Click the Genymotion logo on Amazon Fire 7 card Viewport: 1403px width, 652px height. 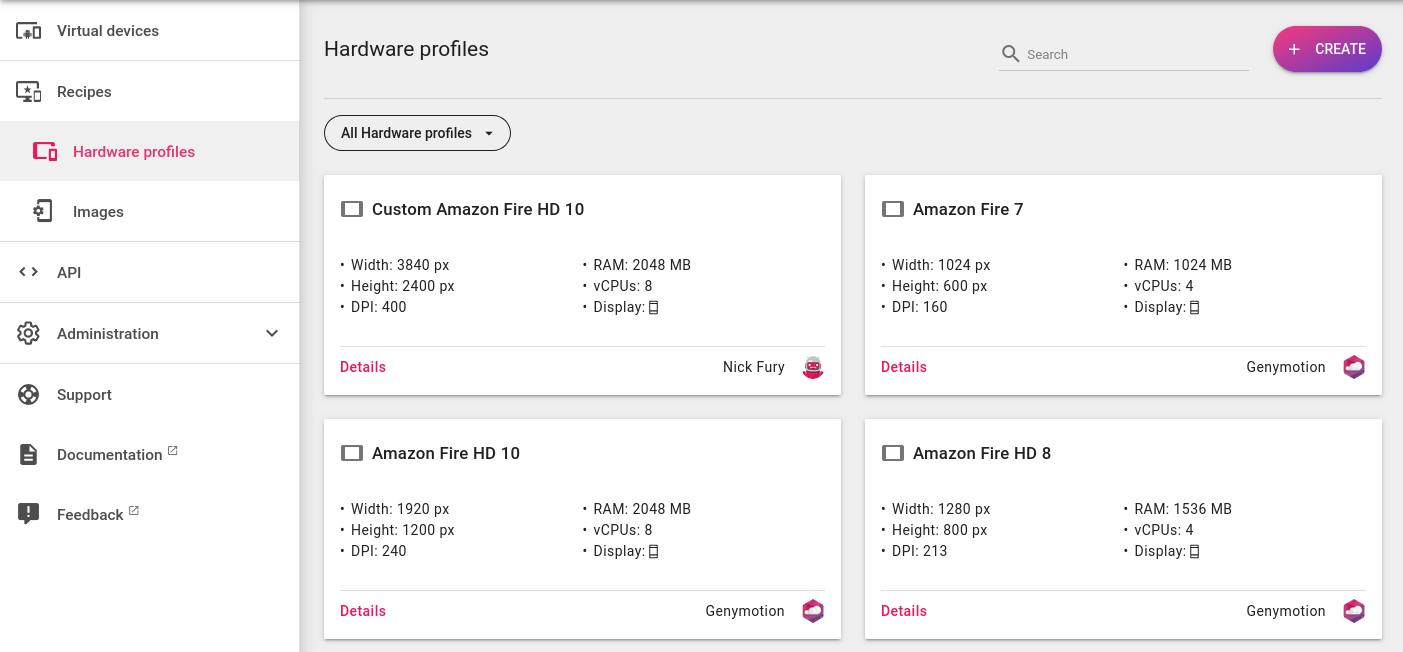coord(1354,367)
